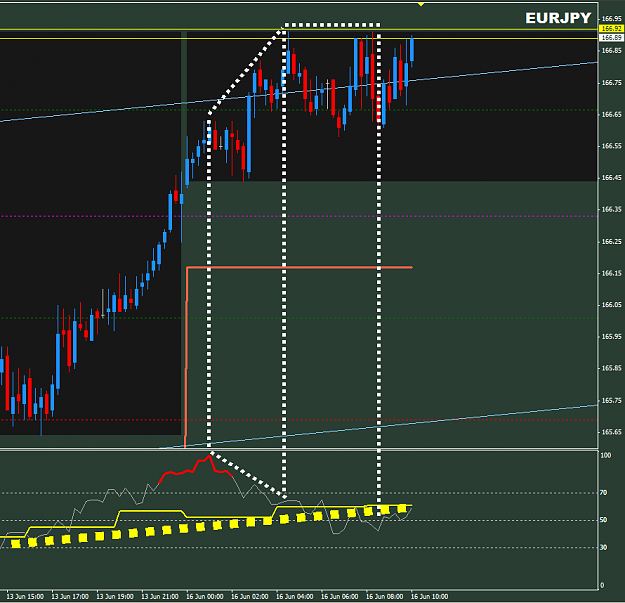The height and width of the screenshot is (603, 625).
Task: Click the 165.65 price axis label
Action: 611,432
